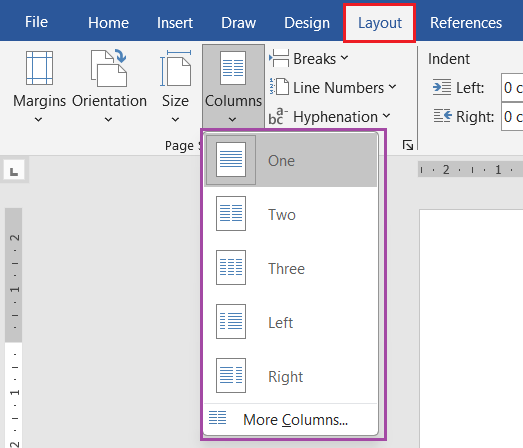Open the Design tab
The height and width of the screenshot is (448, 523).
[307, 23]
